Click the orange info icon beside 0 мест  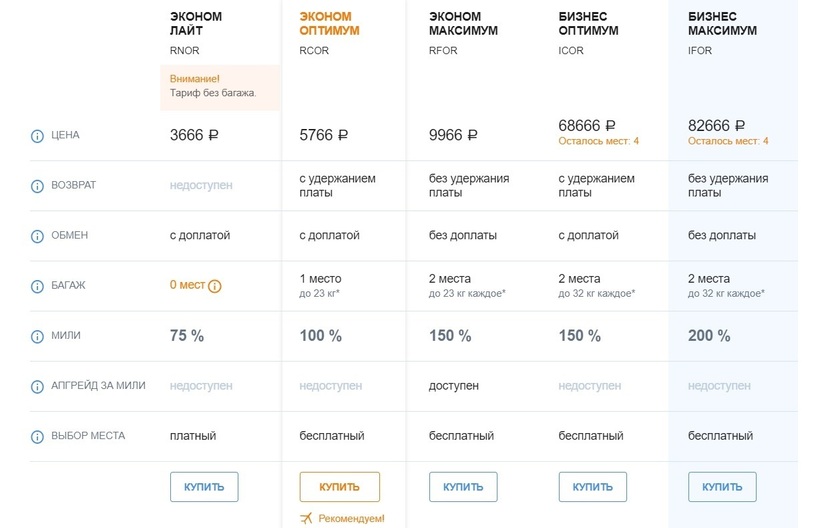pos(214,286)
